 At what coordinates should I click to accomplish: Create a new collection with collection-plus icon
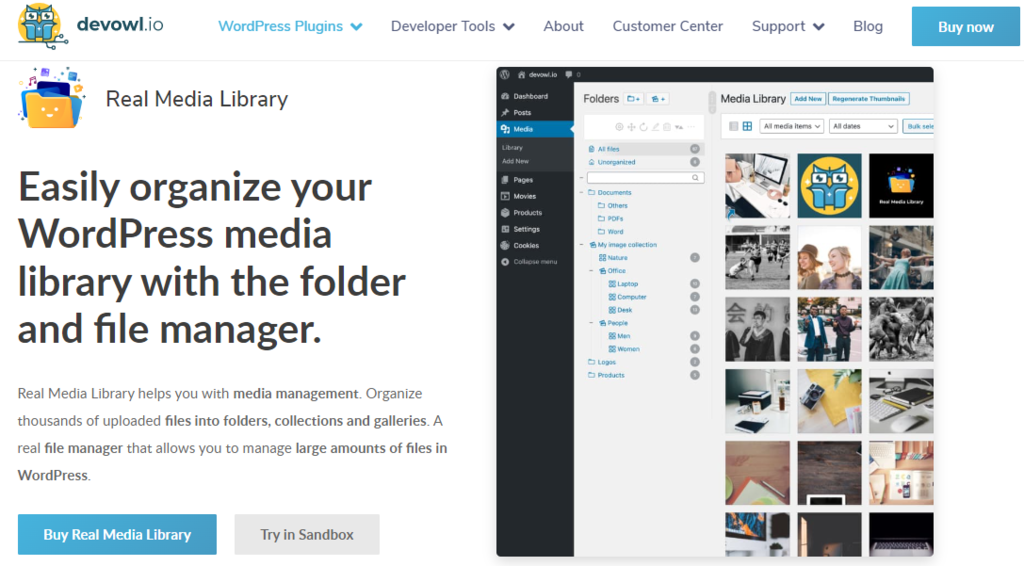[x=658, y=99]
